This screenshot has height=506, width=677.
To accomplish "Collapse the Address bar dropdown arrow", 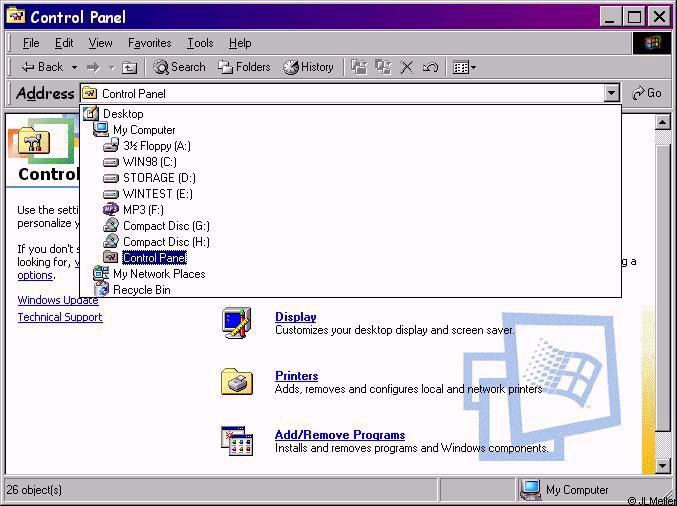I will pos(611,93).
